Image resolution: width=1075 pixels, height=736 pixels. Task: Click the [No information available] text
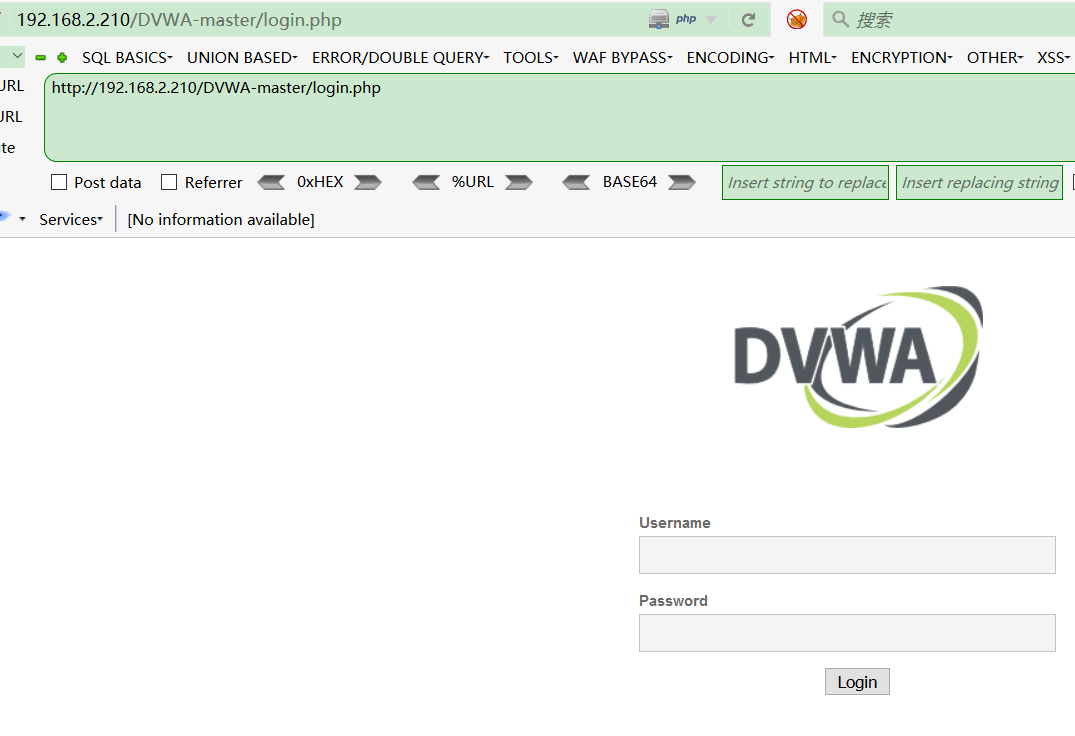point(221,219)
